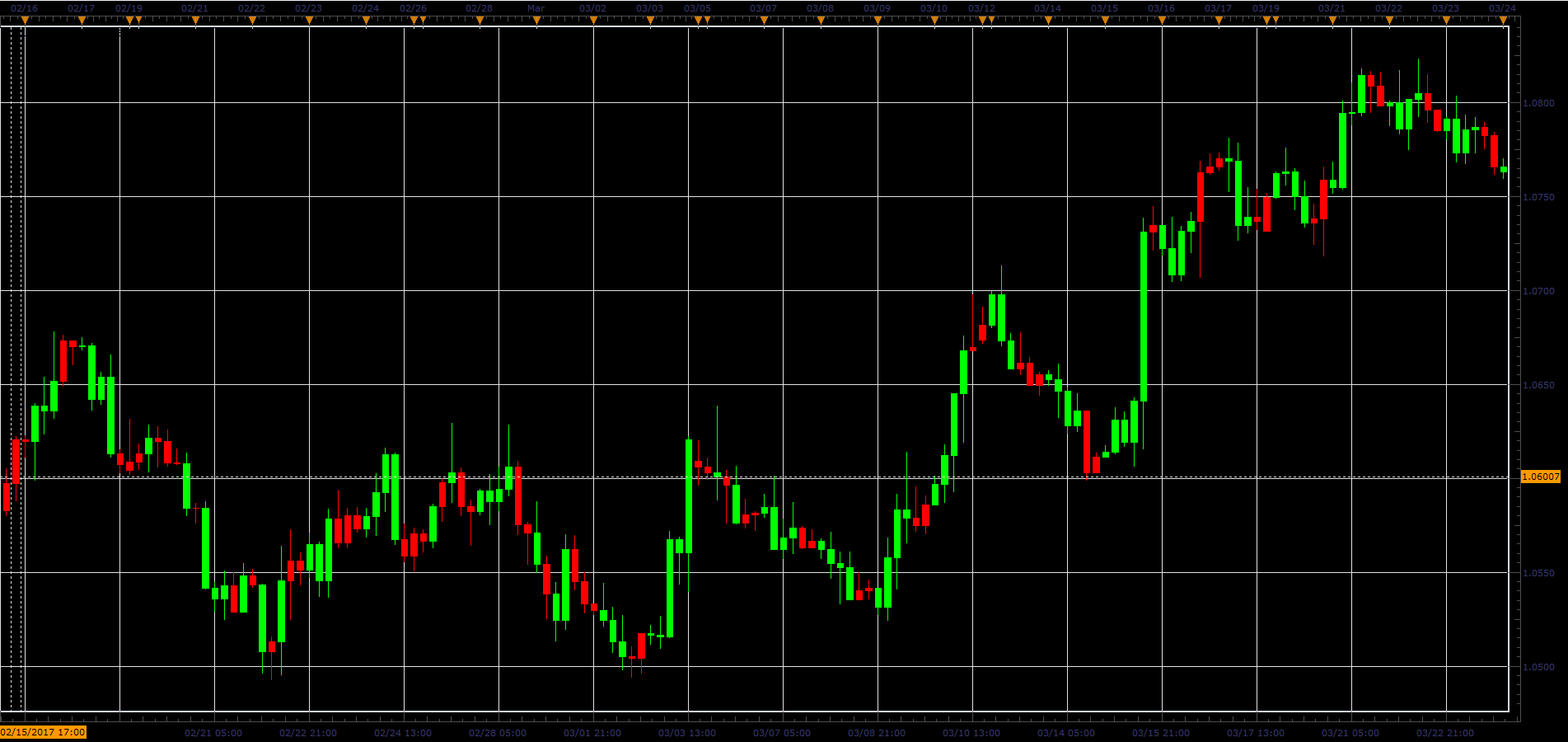Click the 02/28 05:00 time axis label
Viewport: 1568px width, 742px height.
[x=498, y=733]
